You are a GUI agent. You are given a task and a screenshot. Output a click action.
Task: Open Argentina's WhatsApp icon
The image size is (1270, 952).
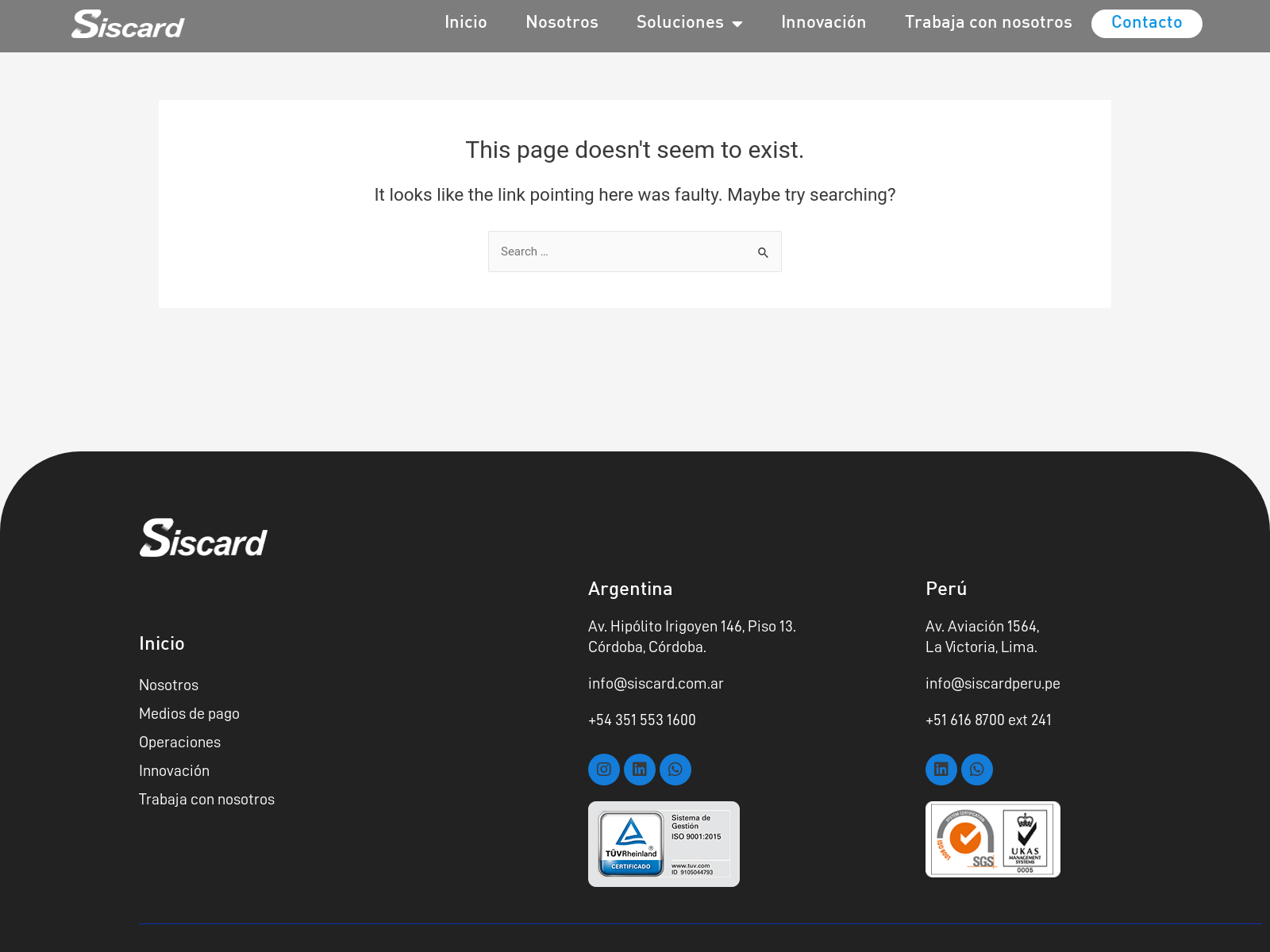675,770
